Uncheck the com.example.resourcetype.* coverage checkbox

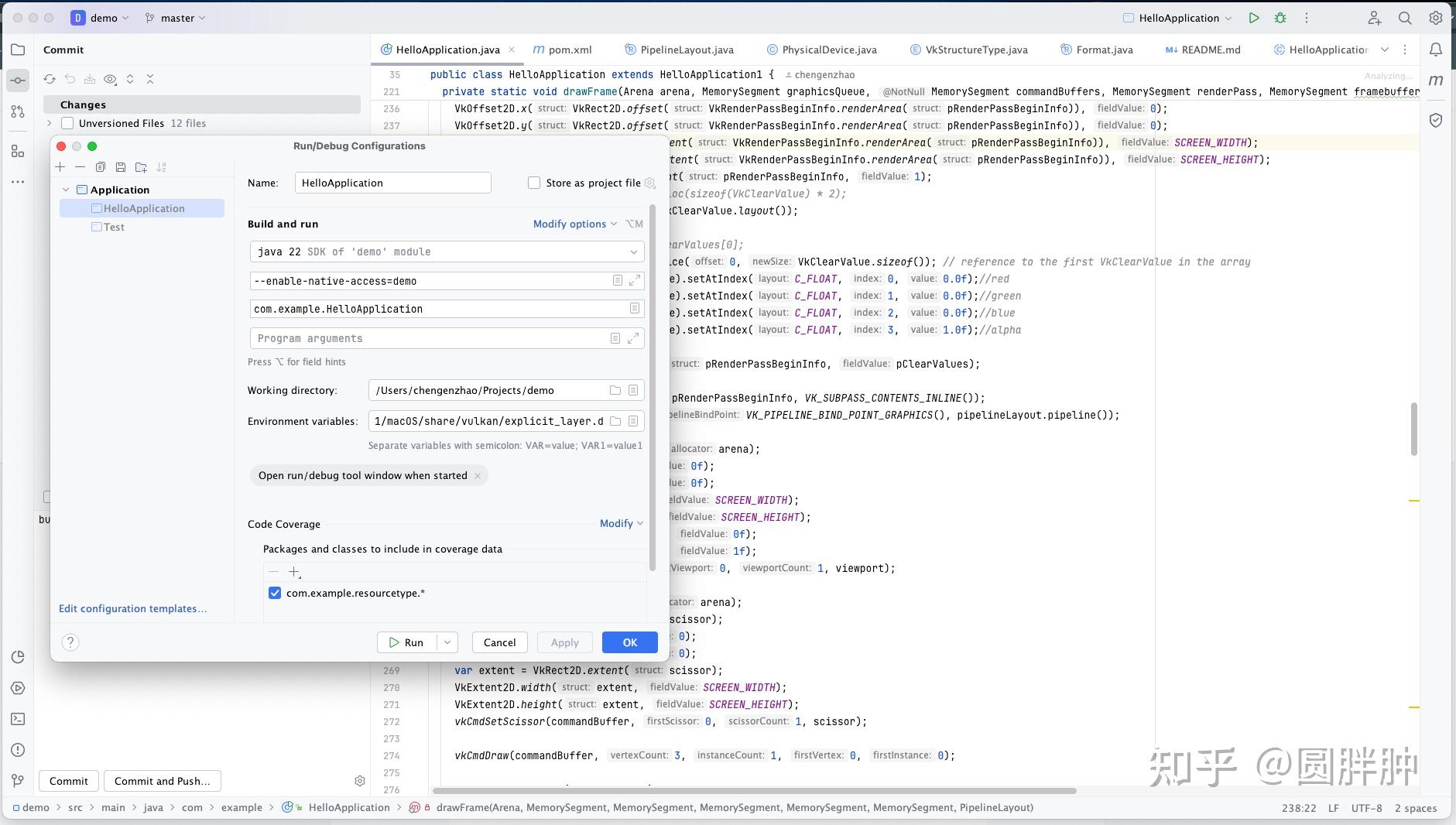275,593
